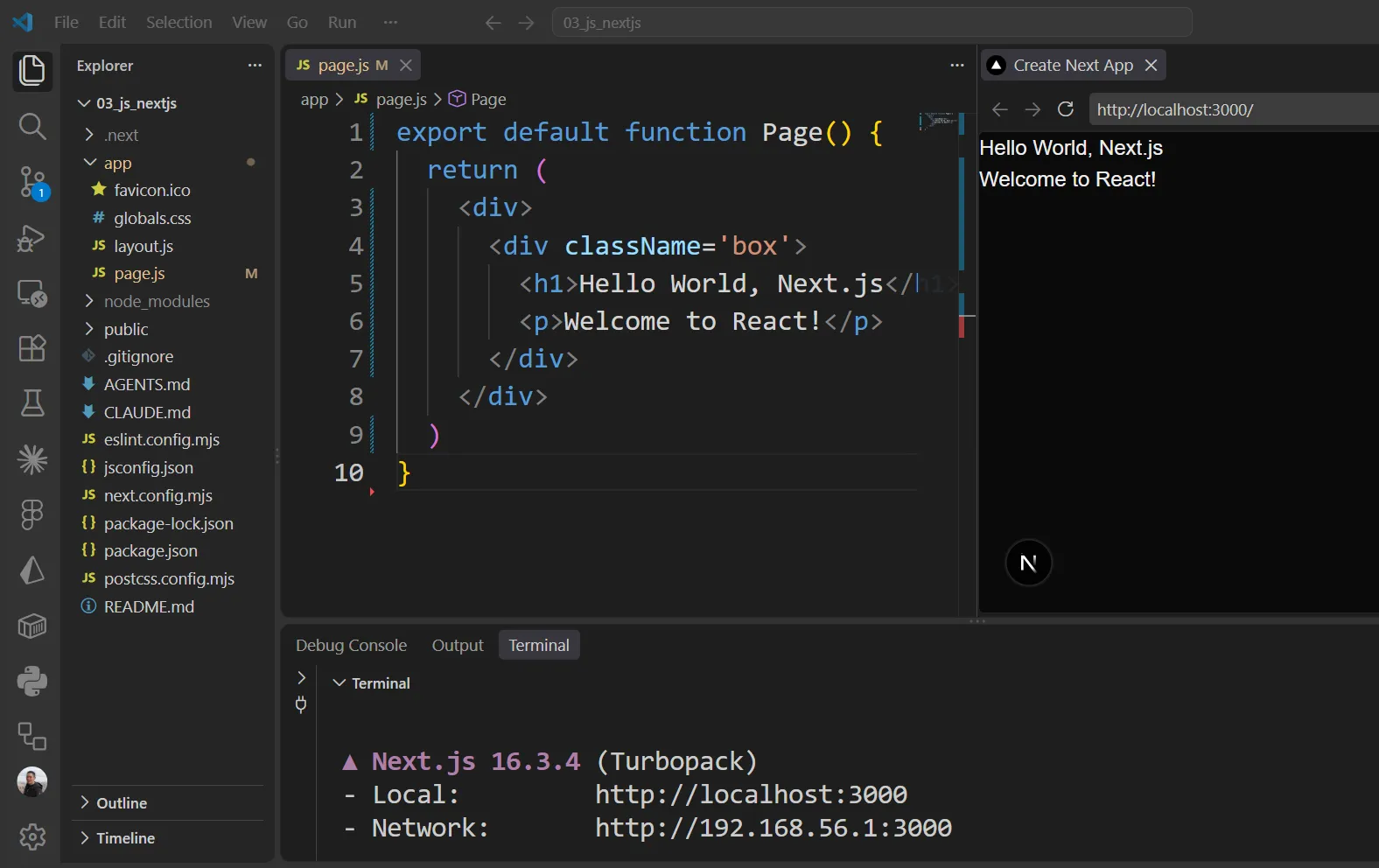
Task: Open the Run and Debug view
Action: click(32, 238)
